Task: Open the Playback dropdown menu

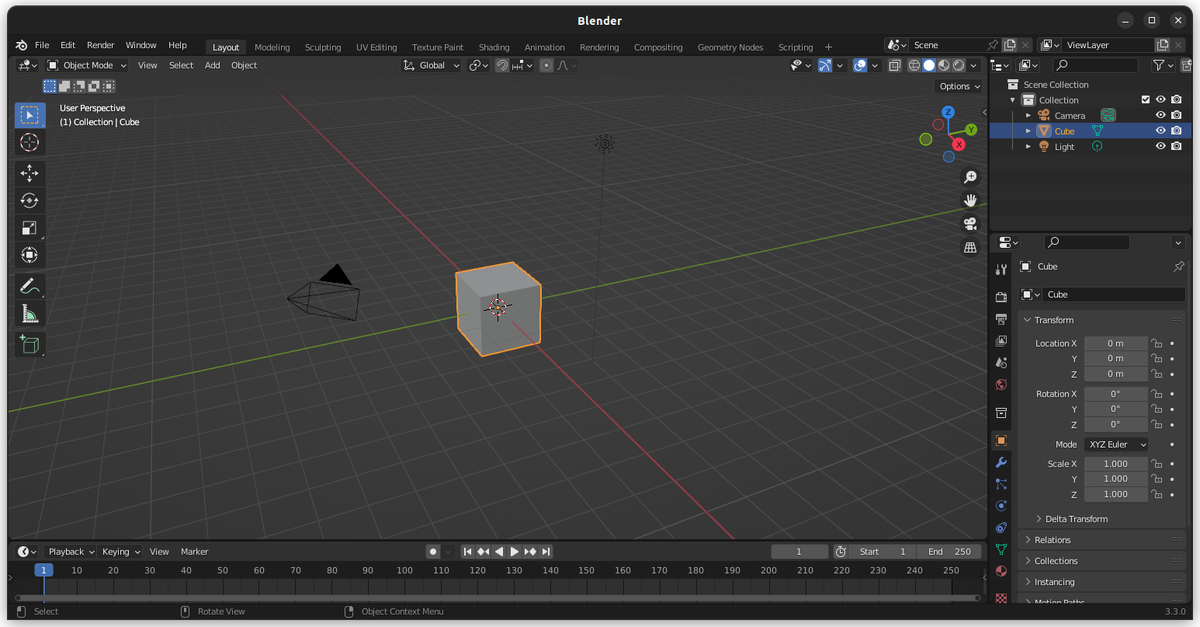Action: (71, 551)
